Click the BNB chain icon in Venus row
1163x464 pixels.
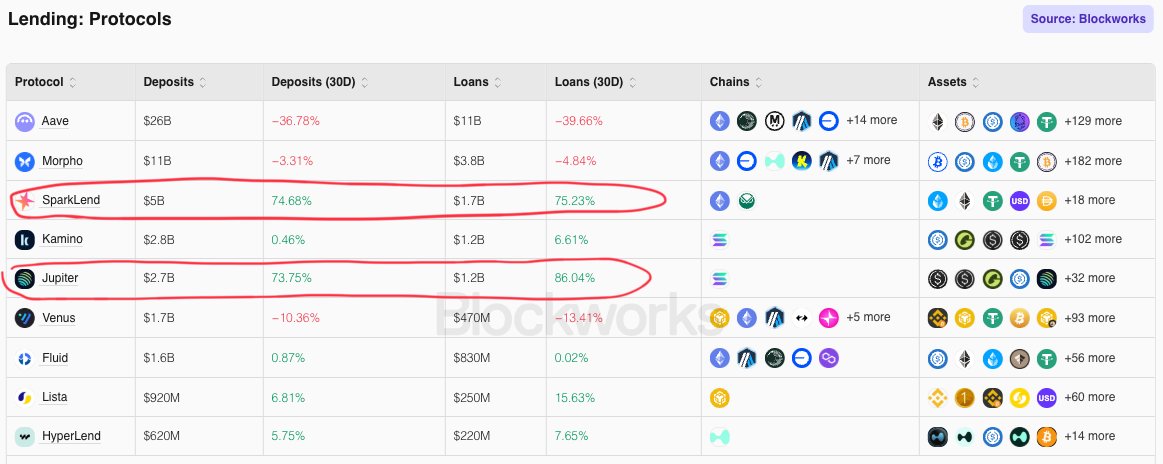point(719,318)
